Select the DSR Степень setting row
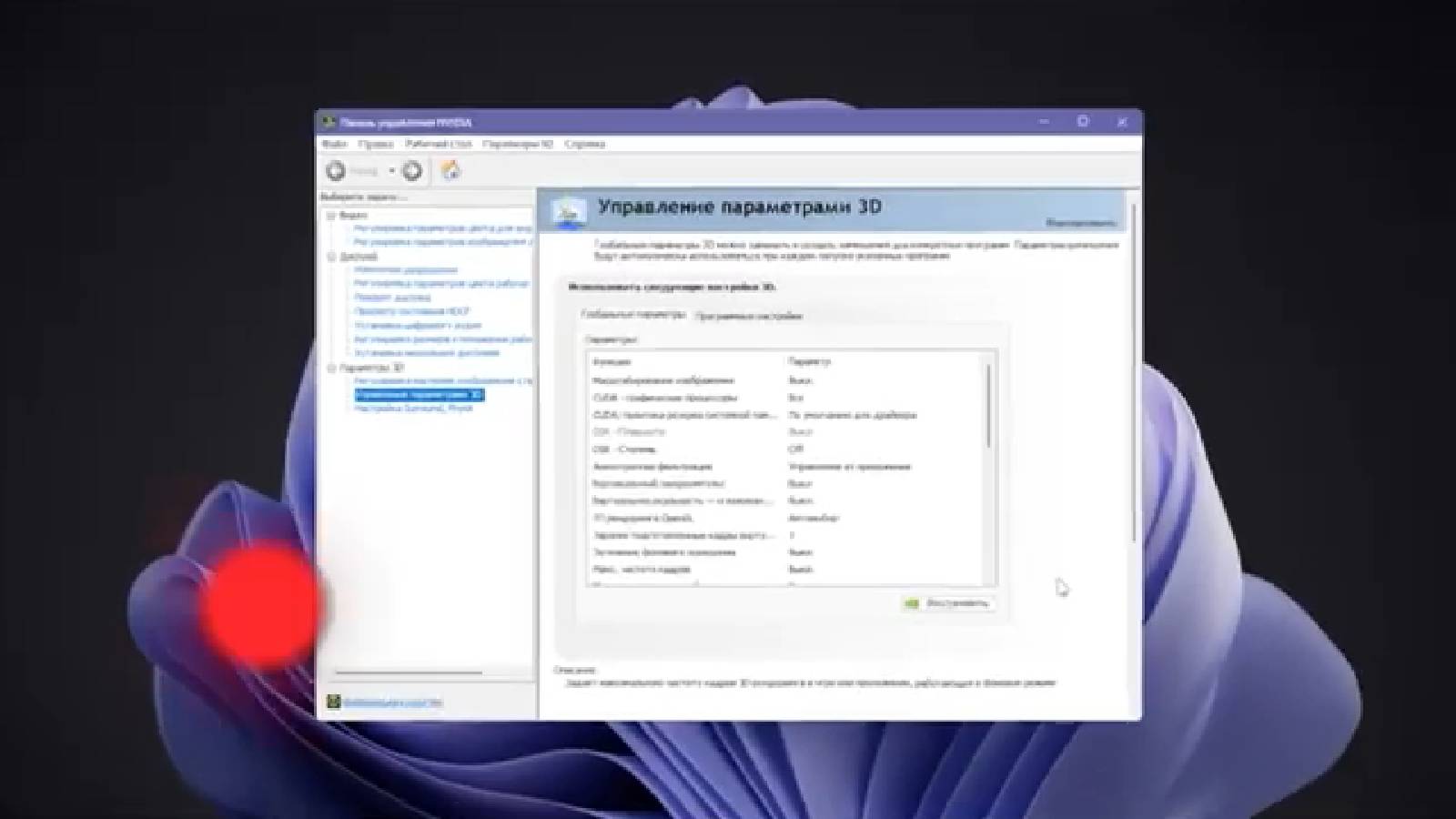The height and width of the screenshot is (819, 1456). [x=786, y=450]
